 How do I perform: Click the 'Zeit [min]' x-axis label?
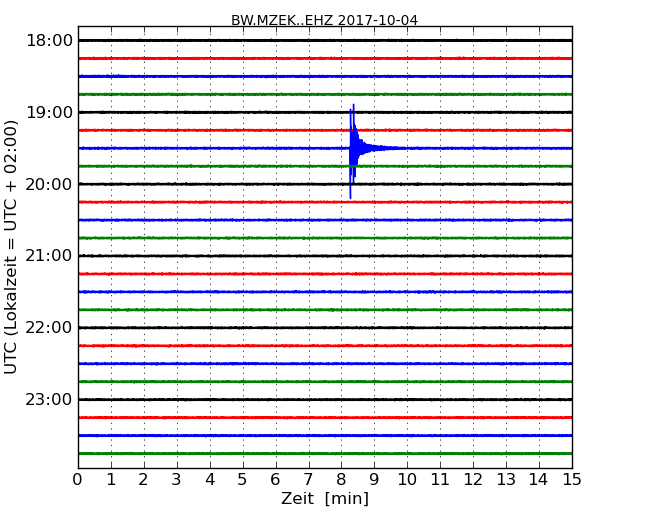click(324, 499)
